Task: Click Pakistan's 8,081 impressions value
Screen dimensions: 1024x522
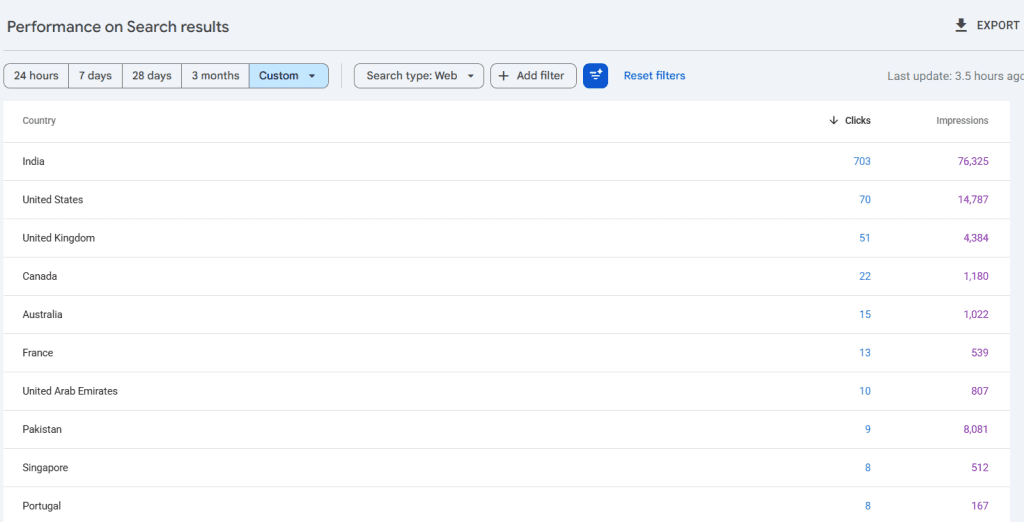Action: click(x=976, y=429)
